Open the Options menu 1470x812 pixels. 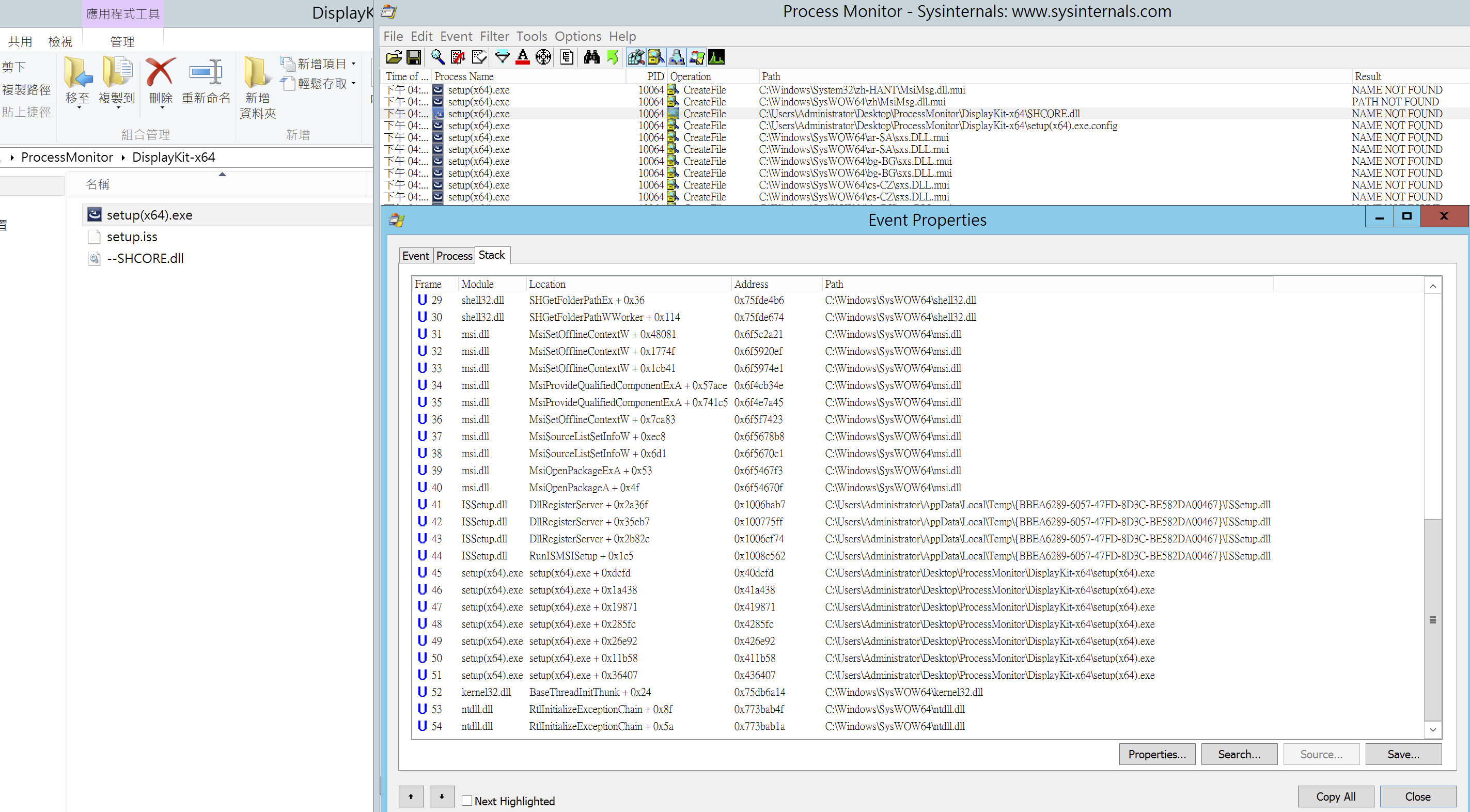578,37
